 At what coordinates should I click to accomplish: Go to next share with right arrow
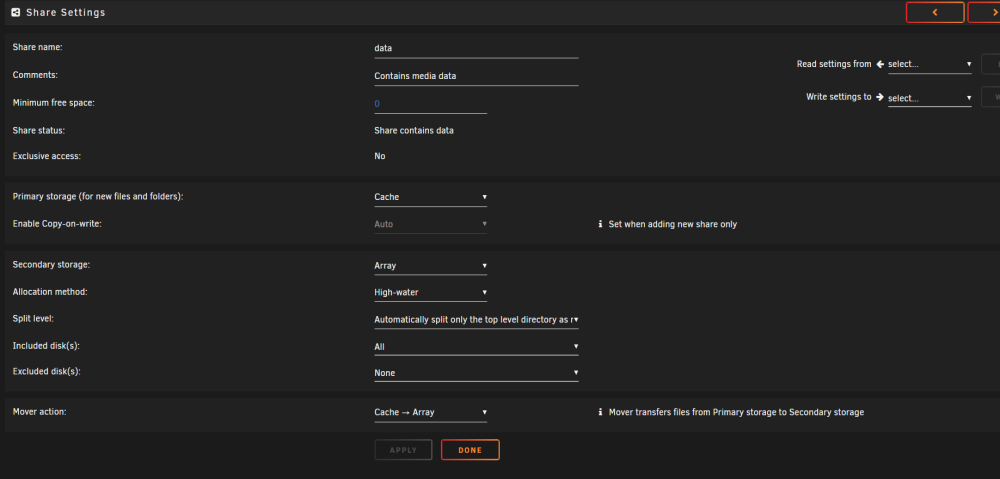985,12
